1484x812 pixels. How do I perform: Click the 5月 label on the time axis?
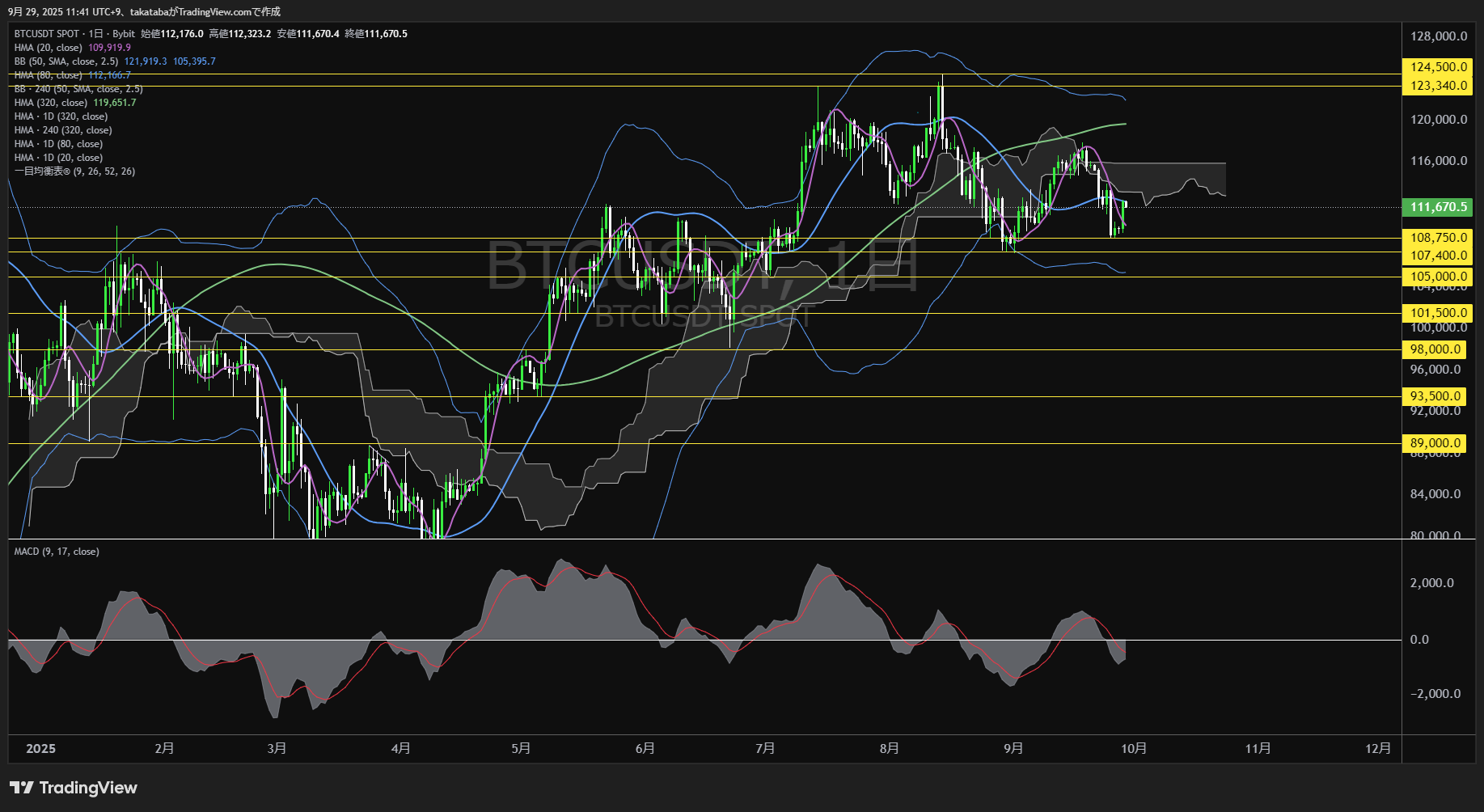click(x=521, y=749)
